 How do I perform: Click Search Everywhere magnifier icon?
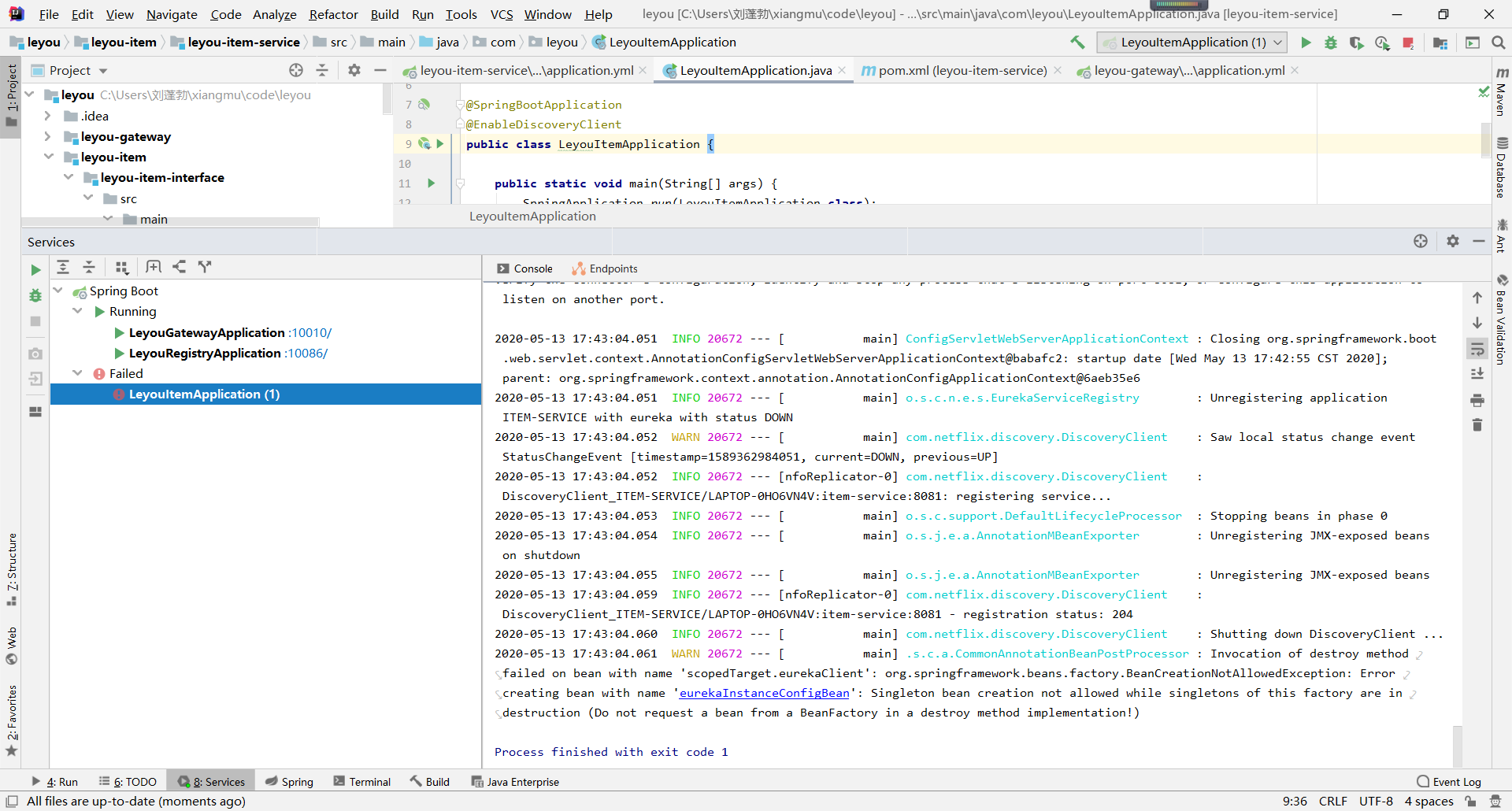[1499, 43]
